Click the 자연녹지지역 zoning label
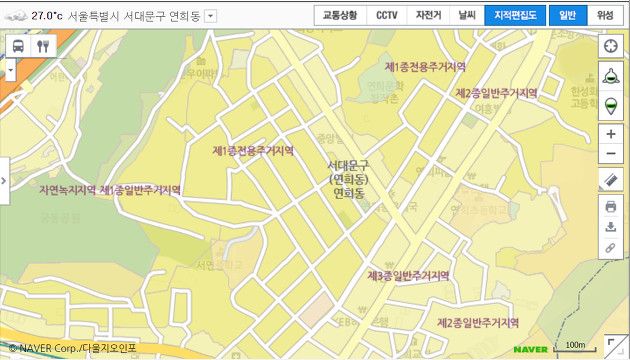 68,190
